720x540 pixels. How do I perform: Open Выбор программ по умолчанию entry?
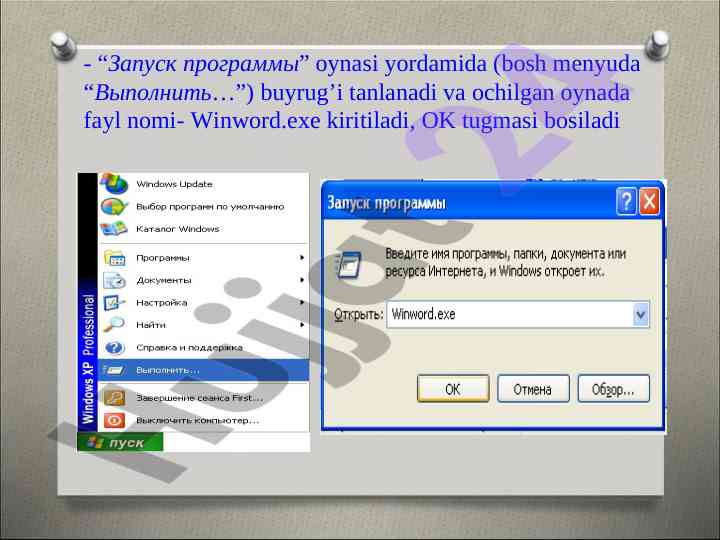(x=204, y=207)
